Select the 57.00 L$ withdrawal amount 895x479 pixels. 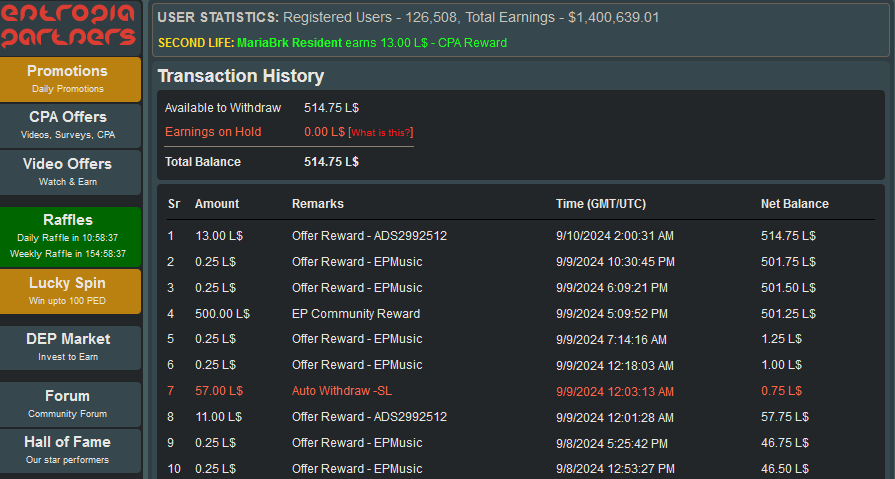[219, 391]
